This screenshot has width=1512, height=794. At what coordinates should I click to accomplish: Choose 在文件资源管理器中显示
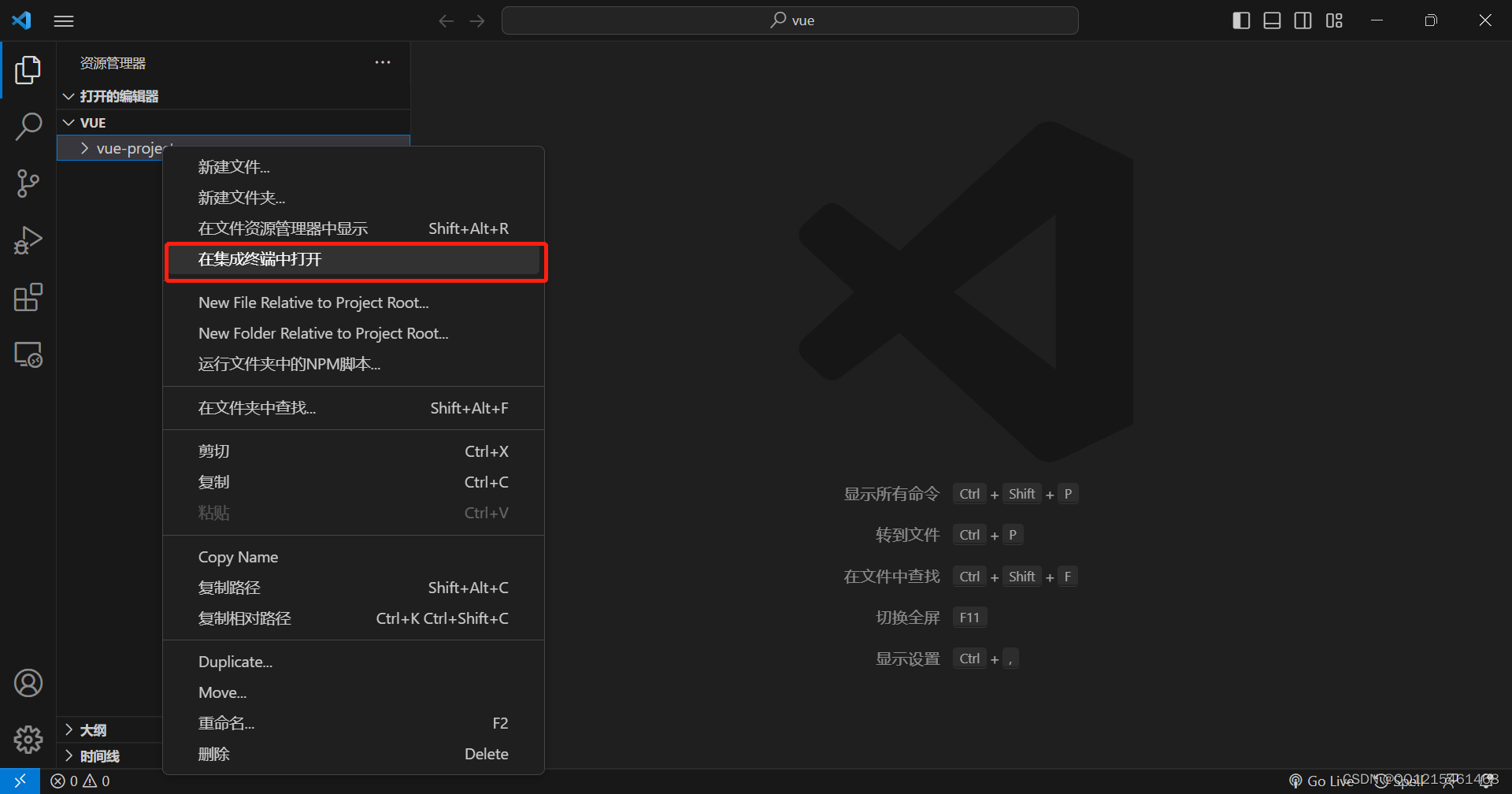pyautogui.click(x=354, y=228)
